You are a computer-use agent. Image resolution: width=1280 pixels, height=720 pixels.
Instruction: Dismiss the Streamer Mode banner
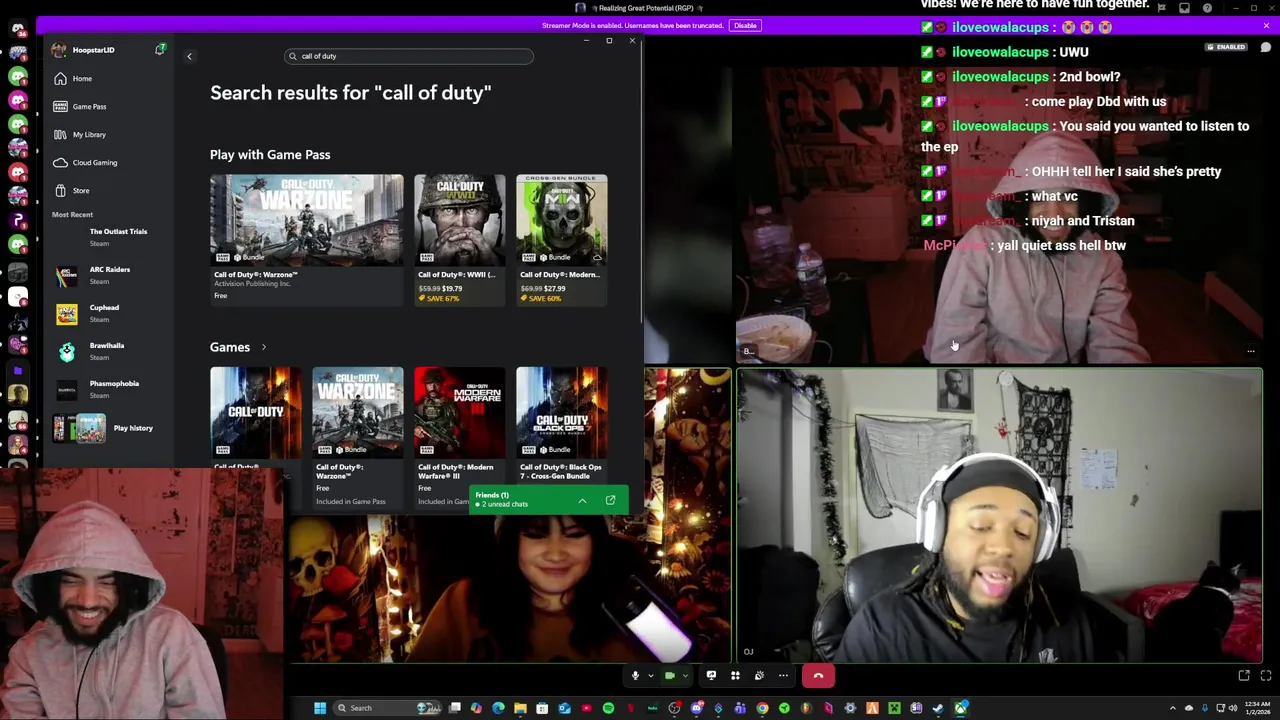[1266, 24]
